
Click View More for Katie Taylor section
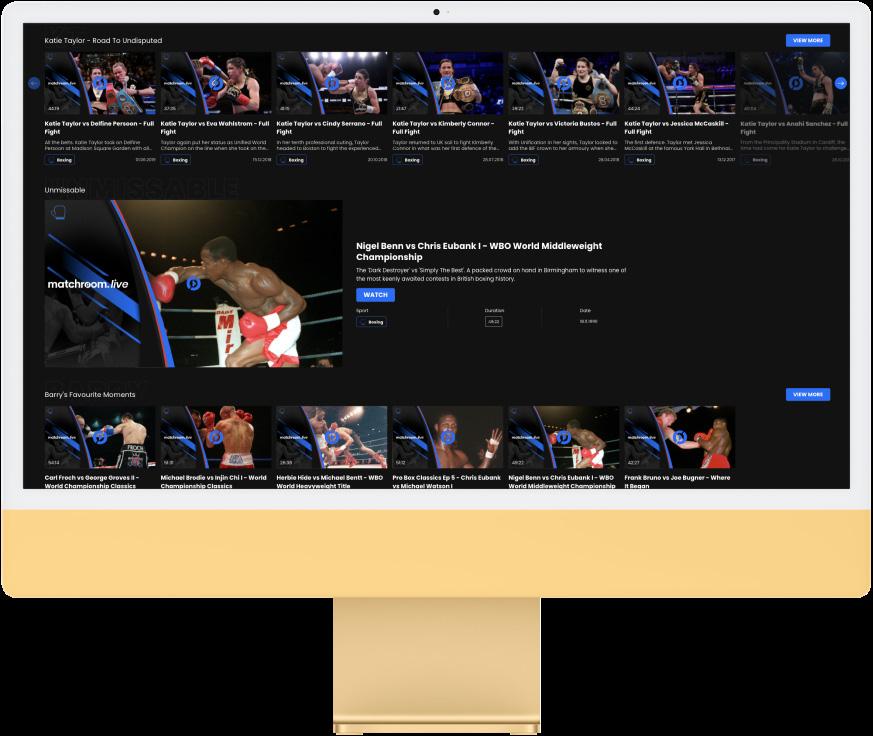point(808,40)
